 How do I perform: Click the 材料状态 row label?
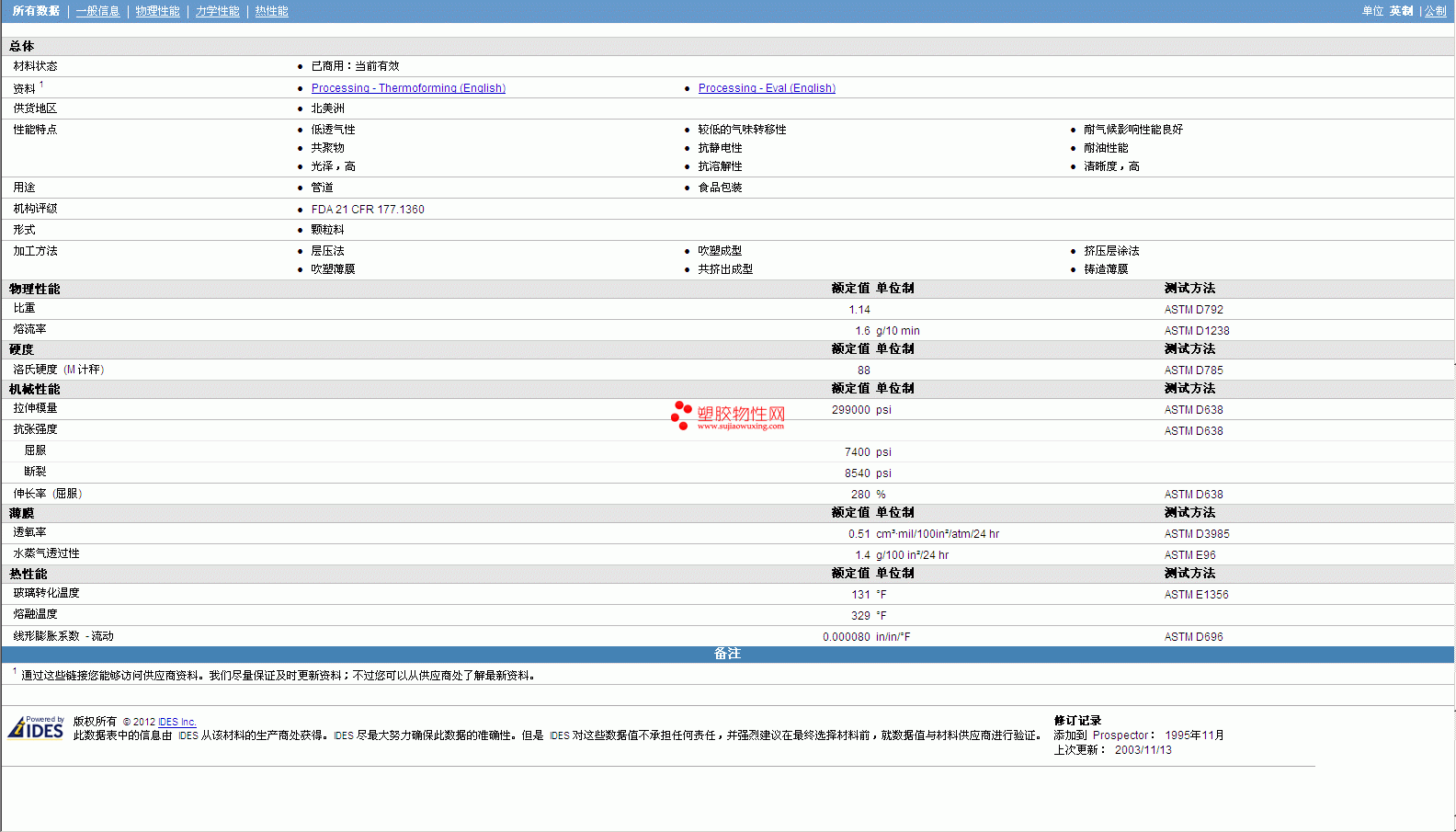click(35, 66)
